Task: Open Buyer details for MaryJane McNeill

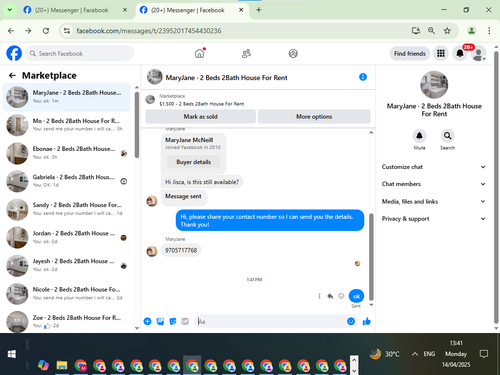Action: coord(194,162)
